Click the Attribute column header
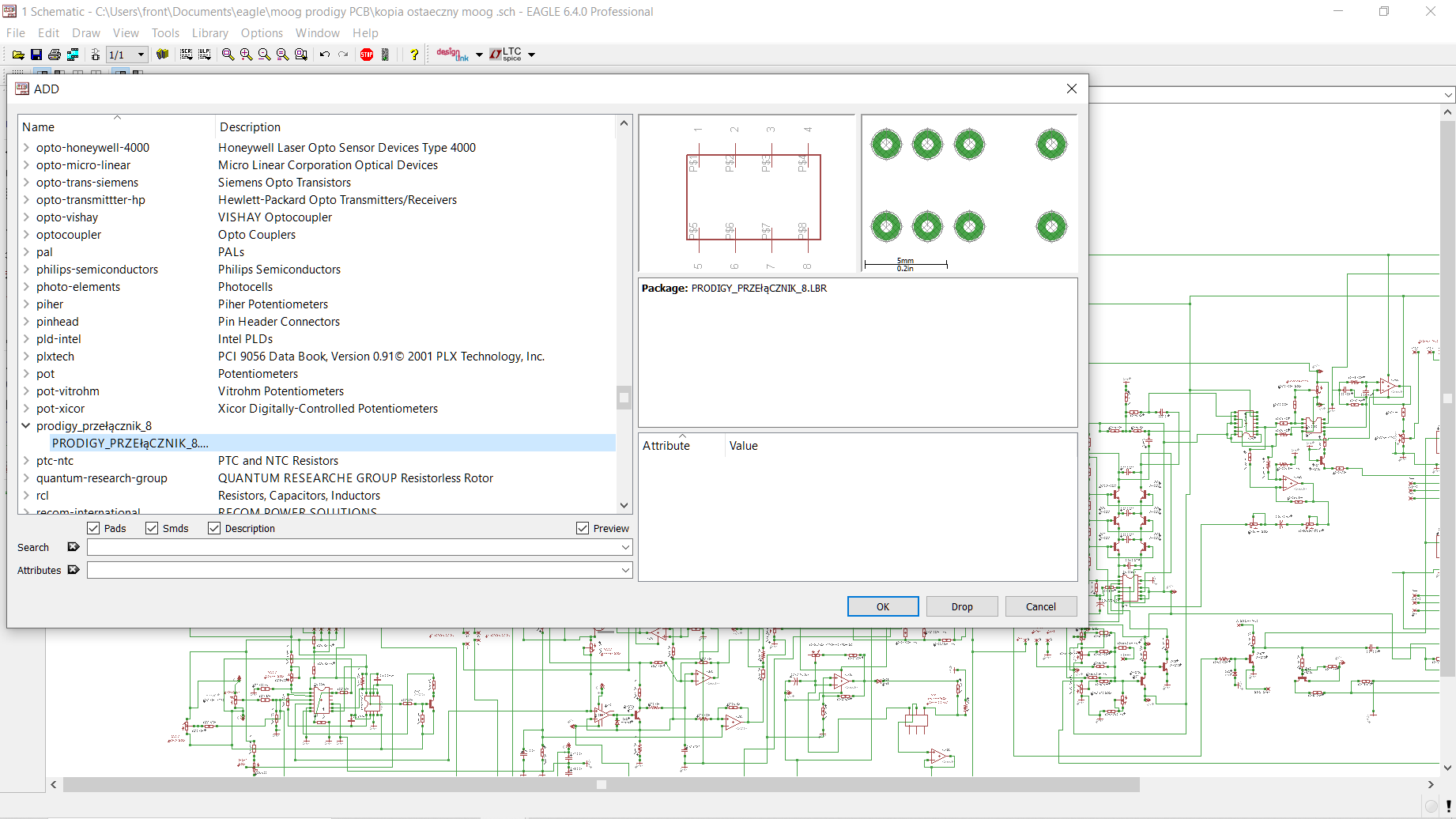 682,445
